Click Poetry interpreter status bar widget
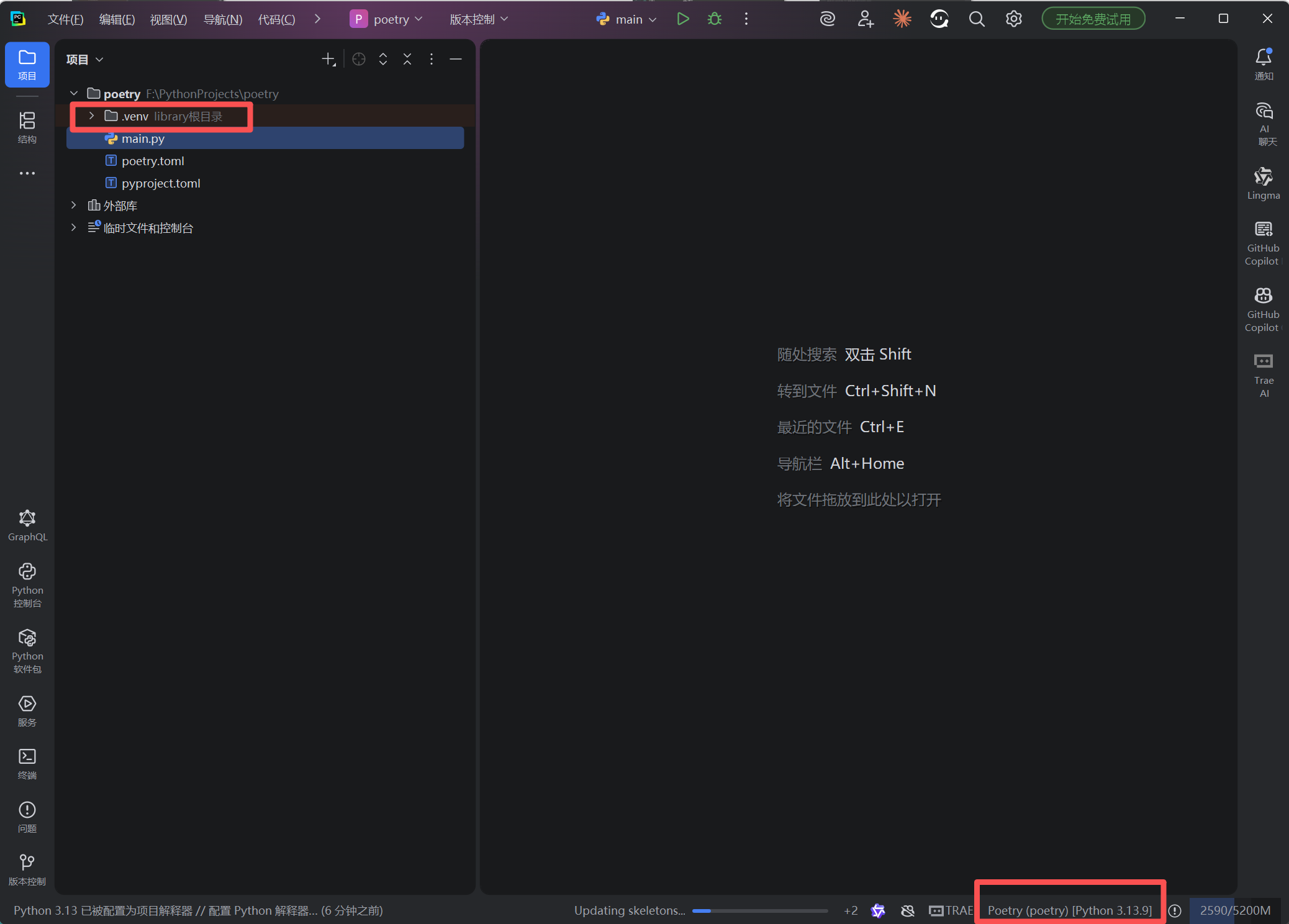 [1069, 910]
